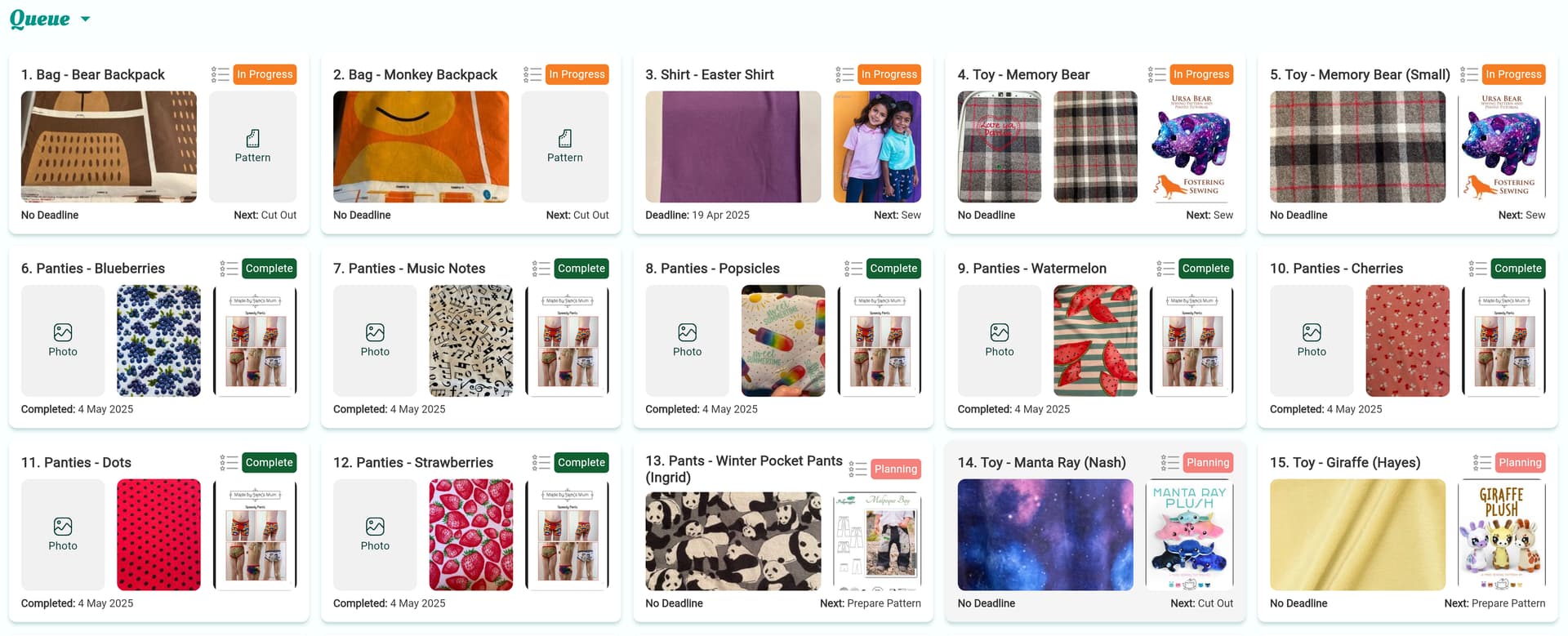Open the Toy - Memory Bear (Small) title
Screen dimensions: 1568x636
[x=1359, y=74]
